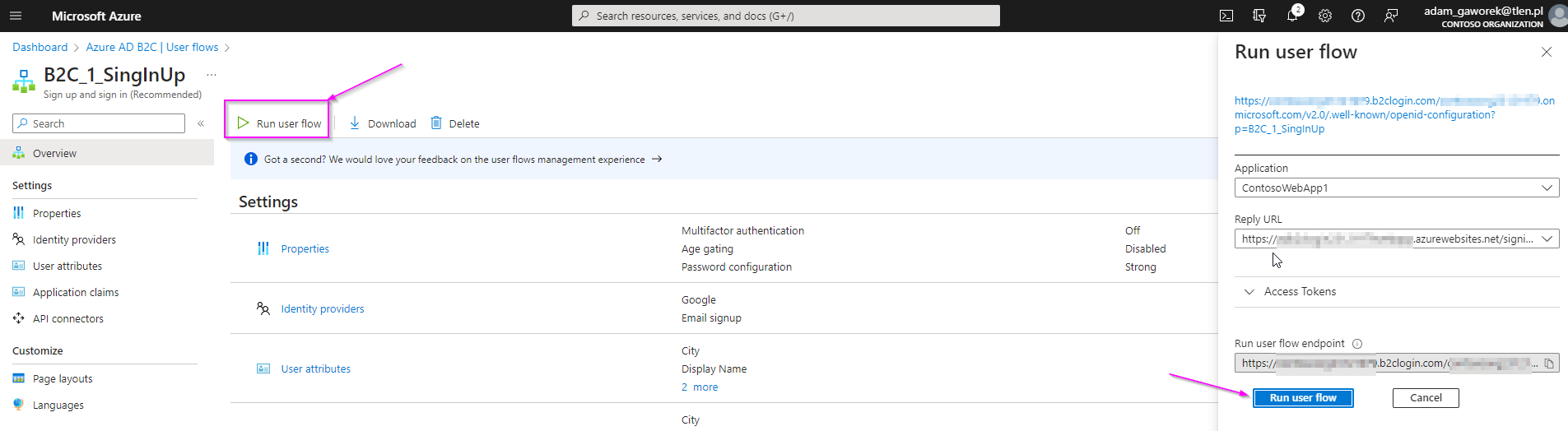1568x431 pixels.
Task: Click the User attributes icon in Settings list
Action: coord(263,368)
